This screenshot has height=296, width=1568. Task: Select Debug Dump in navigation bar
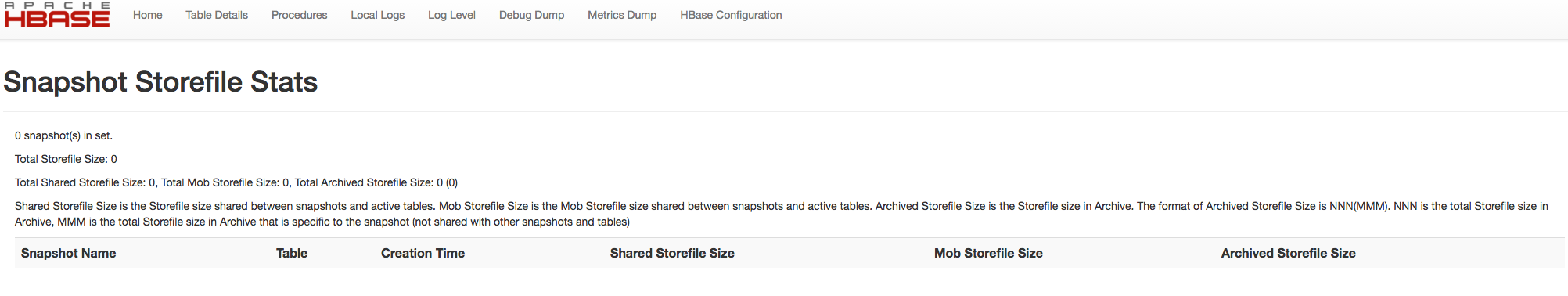(532, 15)
